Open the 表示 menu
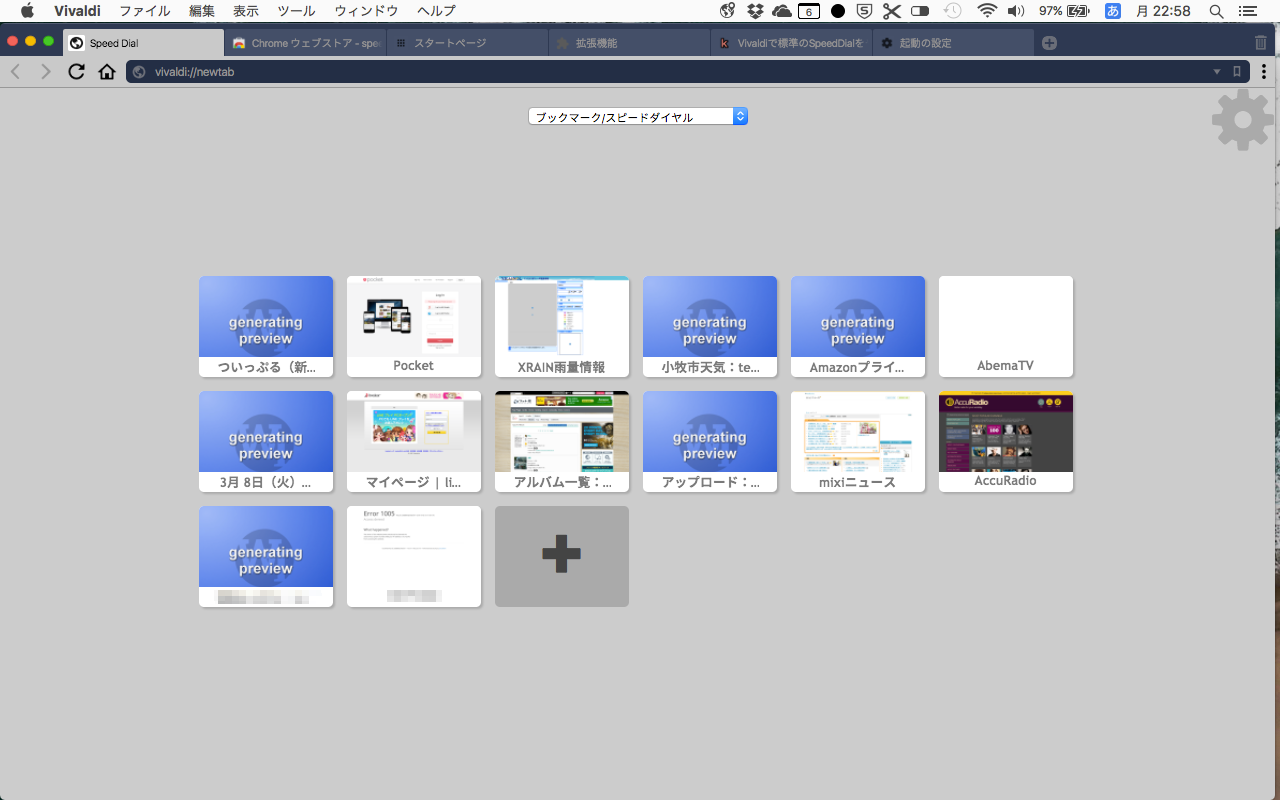 246,11
